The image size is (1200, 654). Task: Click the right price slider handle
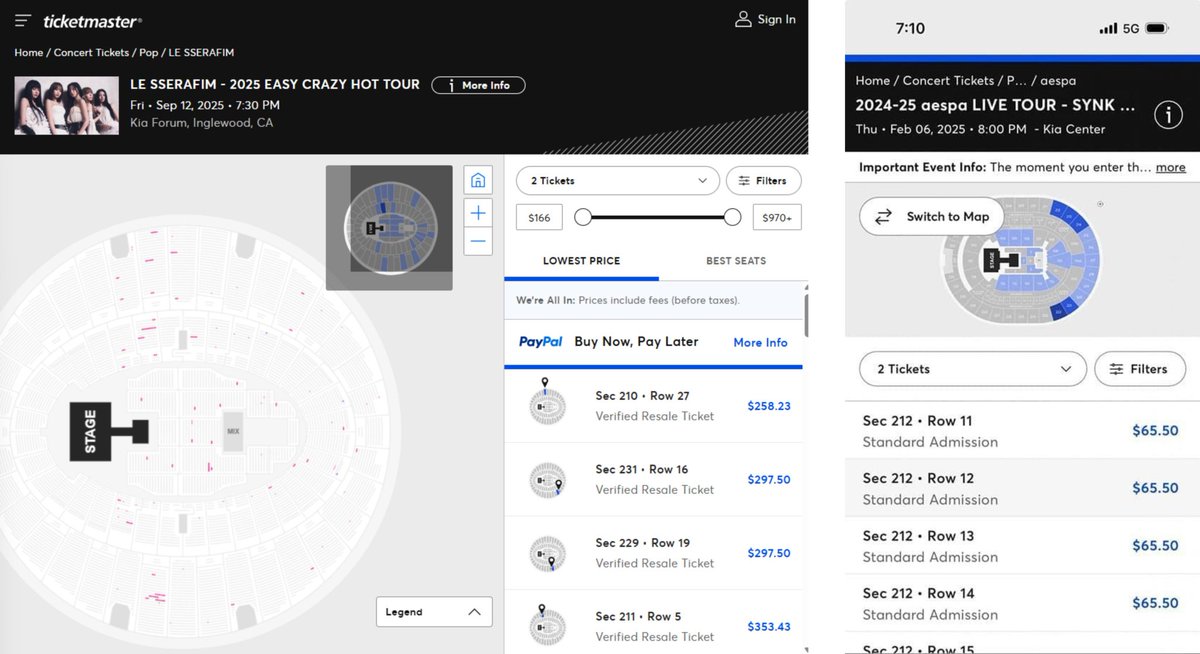pyautogui.click(x=732, y=217)
